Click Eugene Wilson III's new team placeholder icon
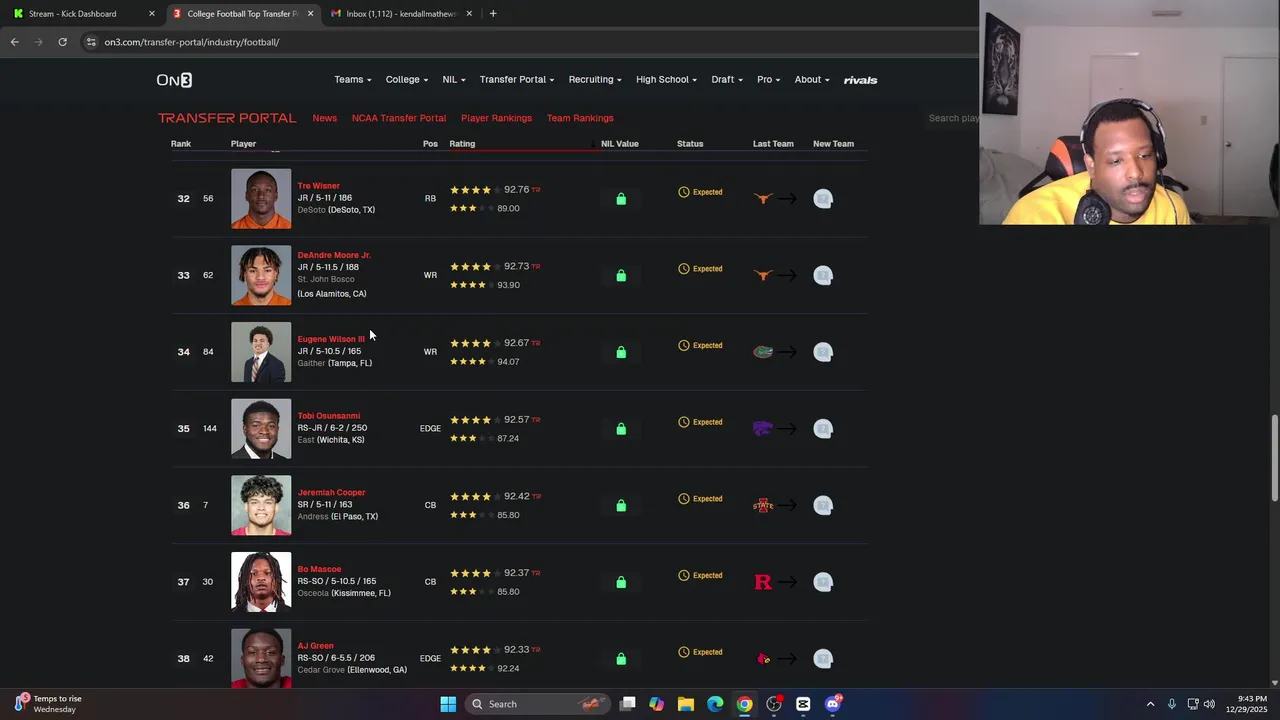 tap(823, 352)
